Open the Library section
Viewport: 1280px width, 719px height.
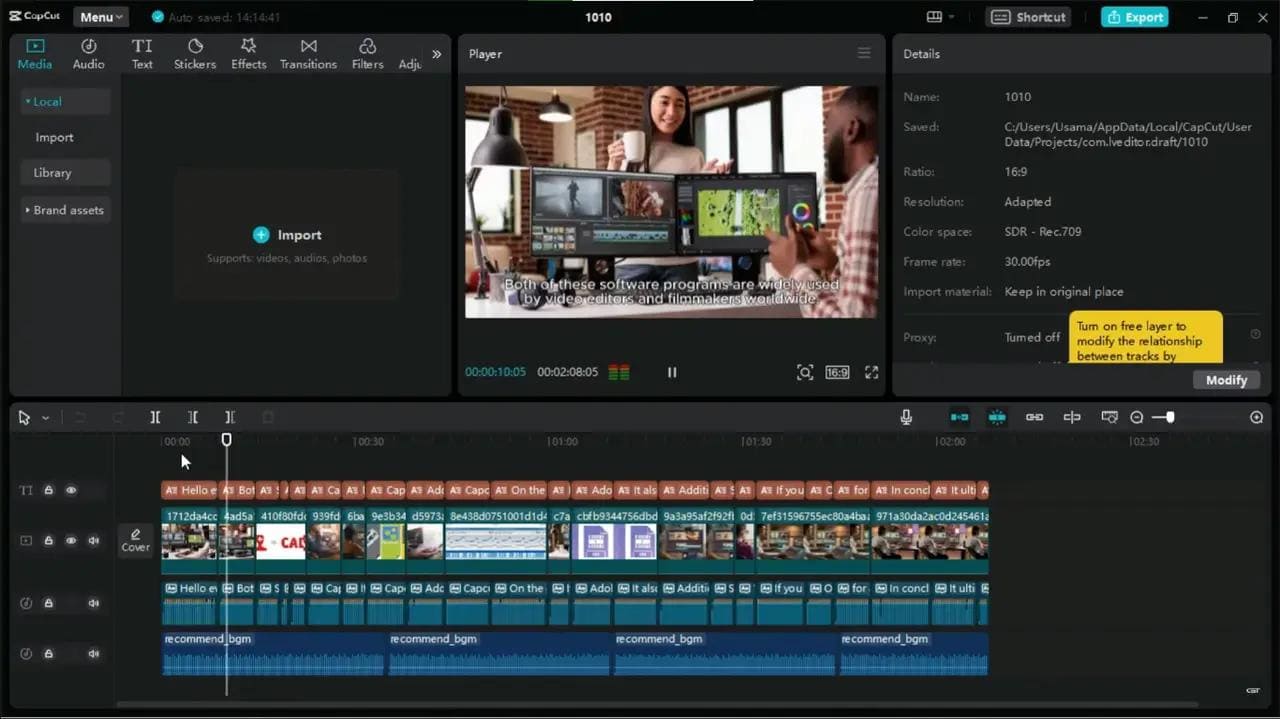[65, 172]
